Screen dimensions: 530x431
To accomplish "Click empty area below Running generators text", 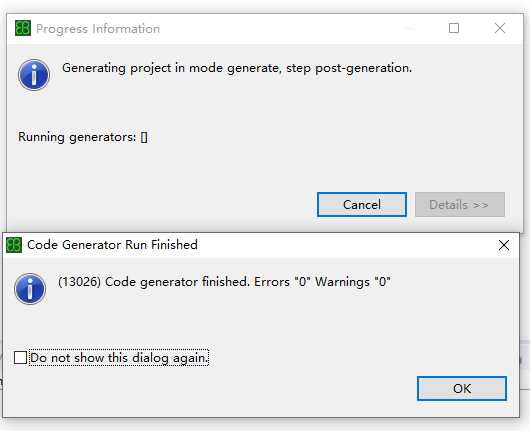I will click(135, 172).
